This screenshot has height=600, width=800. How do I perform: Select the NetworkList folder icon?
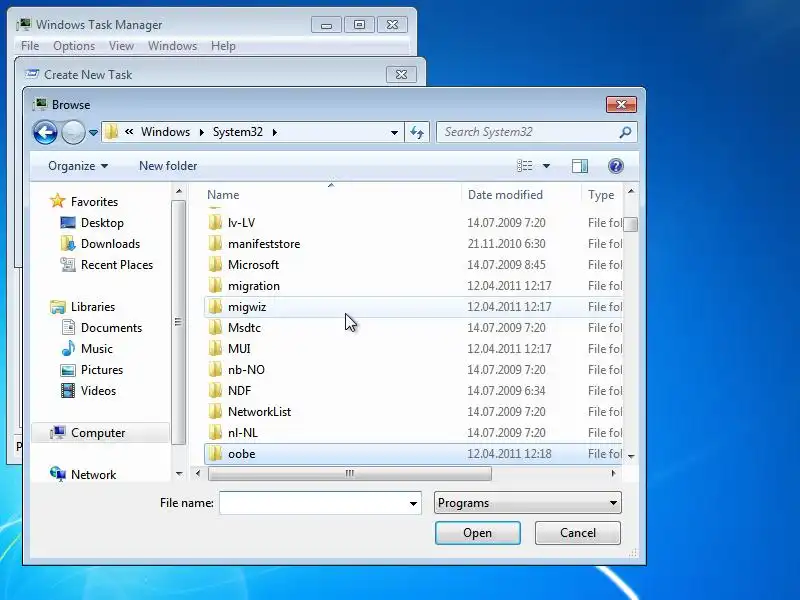coord(215,412)
